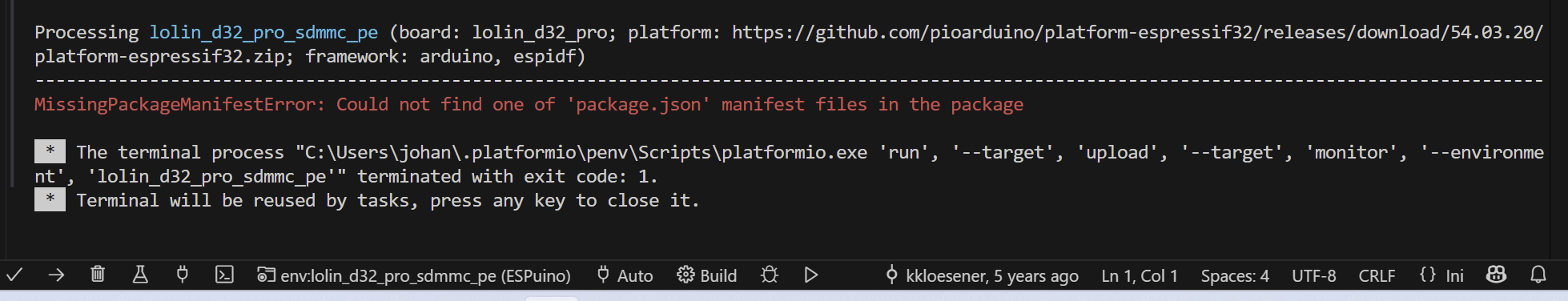Switch environment env:lolin_d32_pro_sdmmc_pe (ESPuino)
Screen dimensions: 1568x301
pyautogui.click(x=414, y=275)
